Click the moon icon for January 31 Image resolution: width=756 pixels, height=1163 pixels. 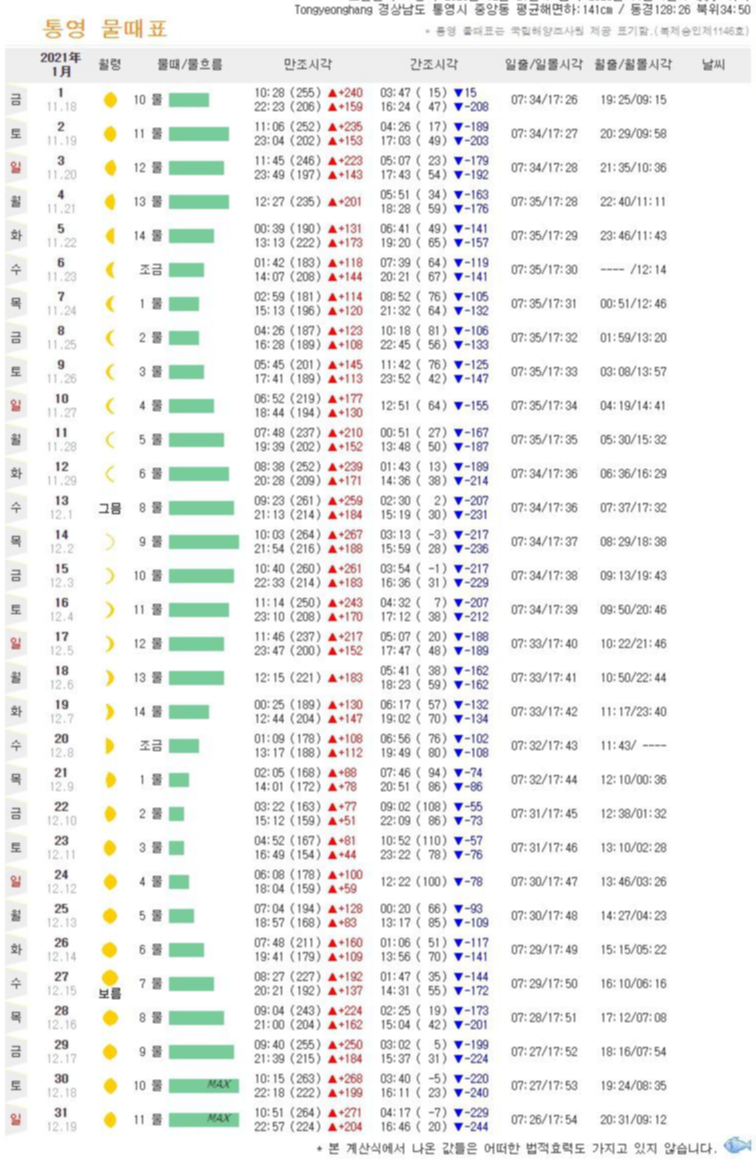110,1119
